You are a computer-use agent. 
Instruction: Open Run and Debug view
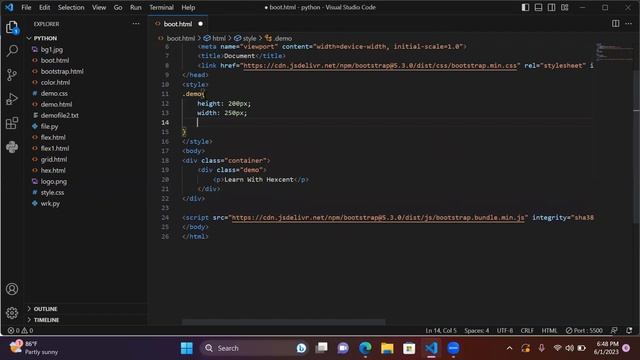(x=12, y=99)
